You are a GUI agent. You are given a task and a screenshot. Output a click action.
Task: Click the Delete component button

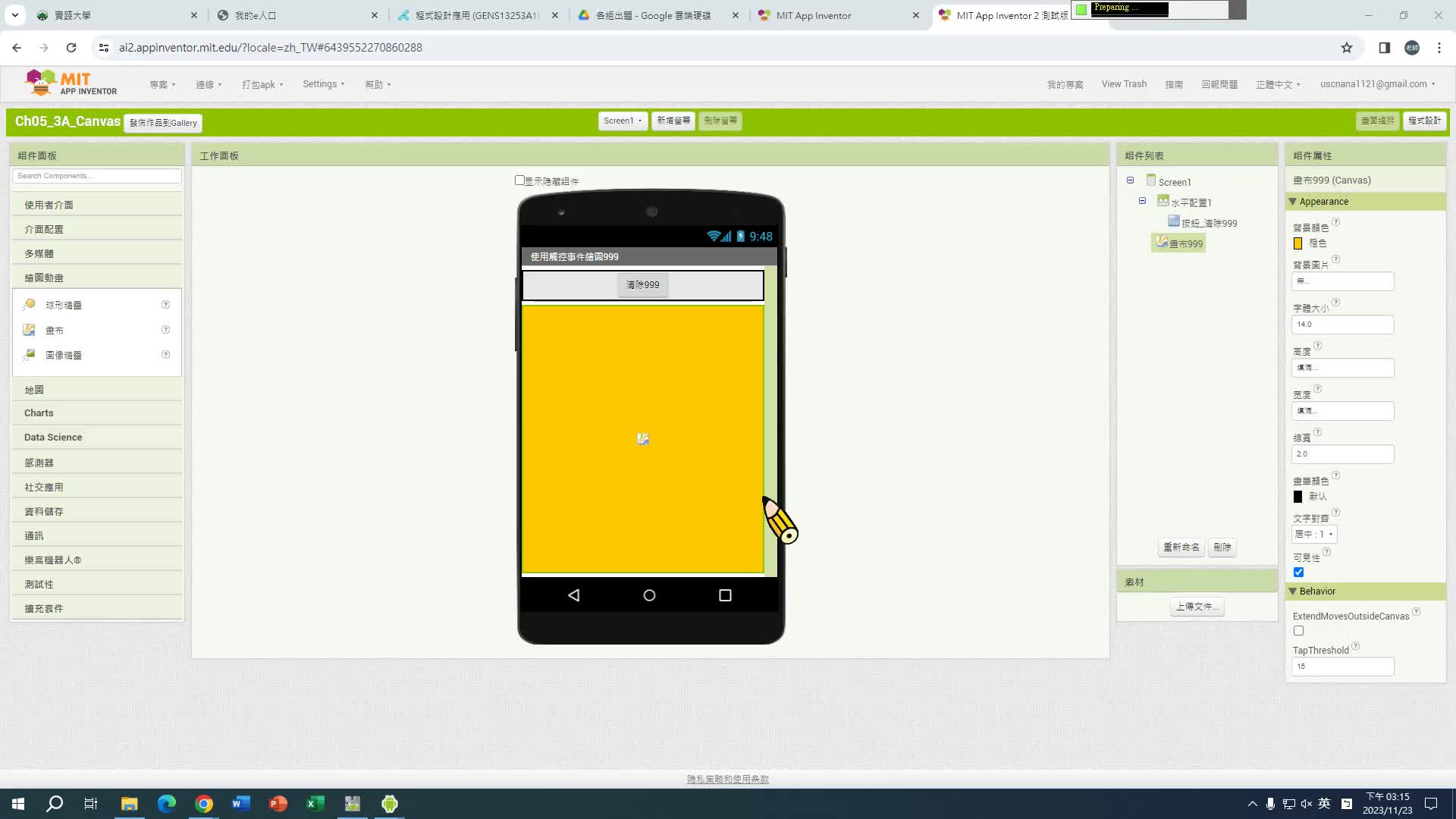1222,548
